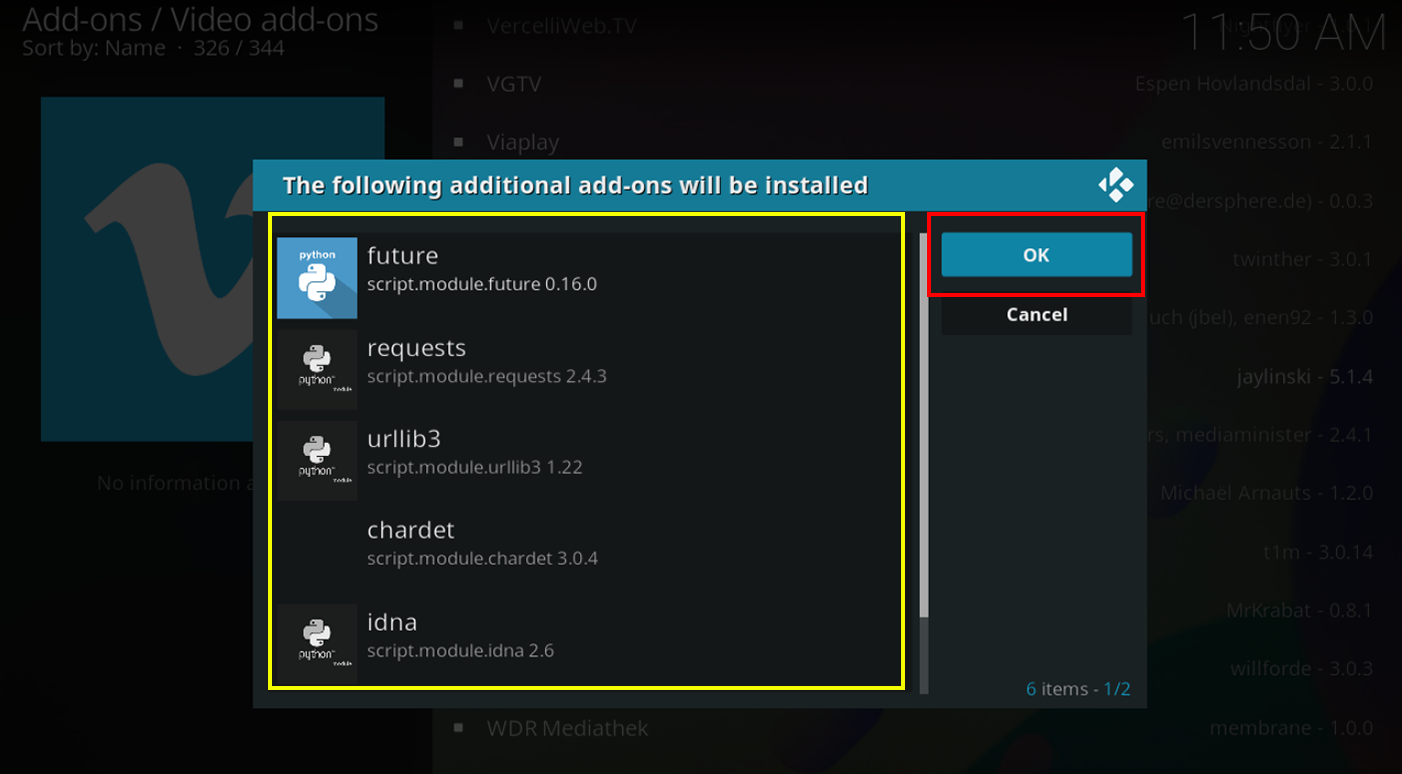The image size is (1402, 774).
Task: Click membrane - 1.0.0 author text
Action: point(1291,728)
